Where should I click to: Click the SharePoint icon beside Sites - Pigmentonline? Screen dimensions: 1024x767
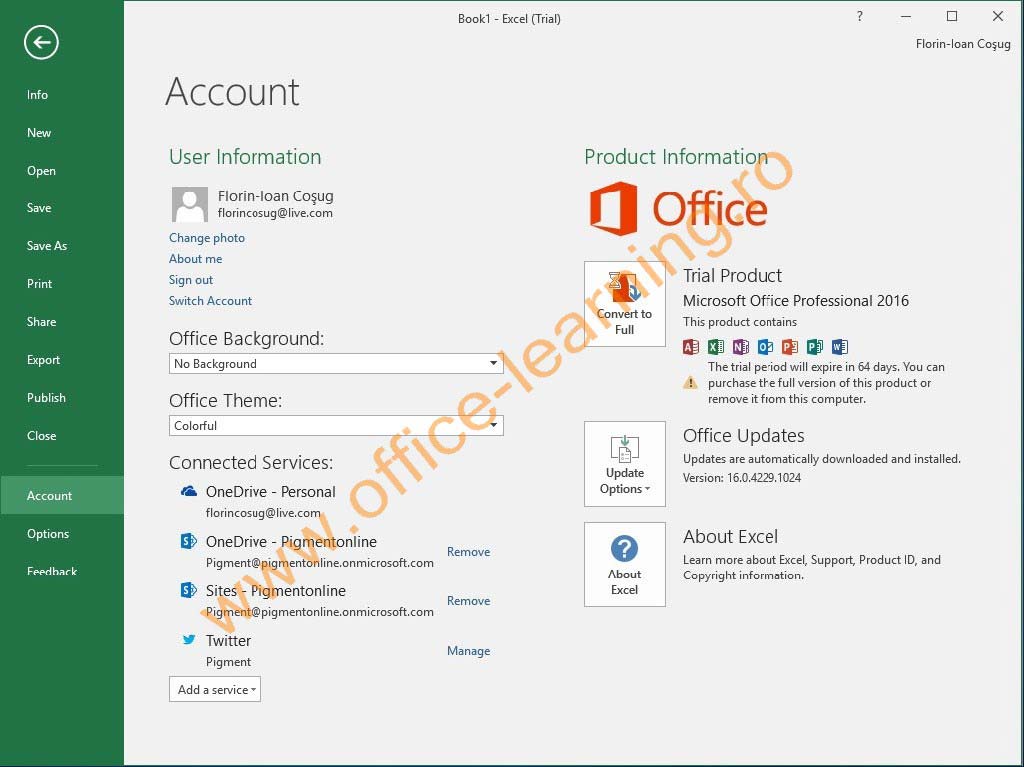(x=189, y=591)
